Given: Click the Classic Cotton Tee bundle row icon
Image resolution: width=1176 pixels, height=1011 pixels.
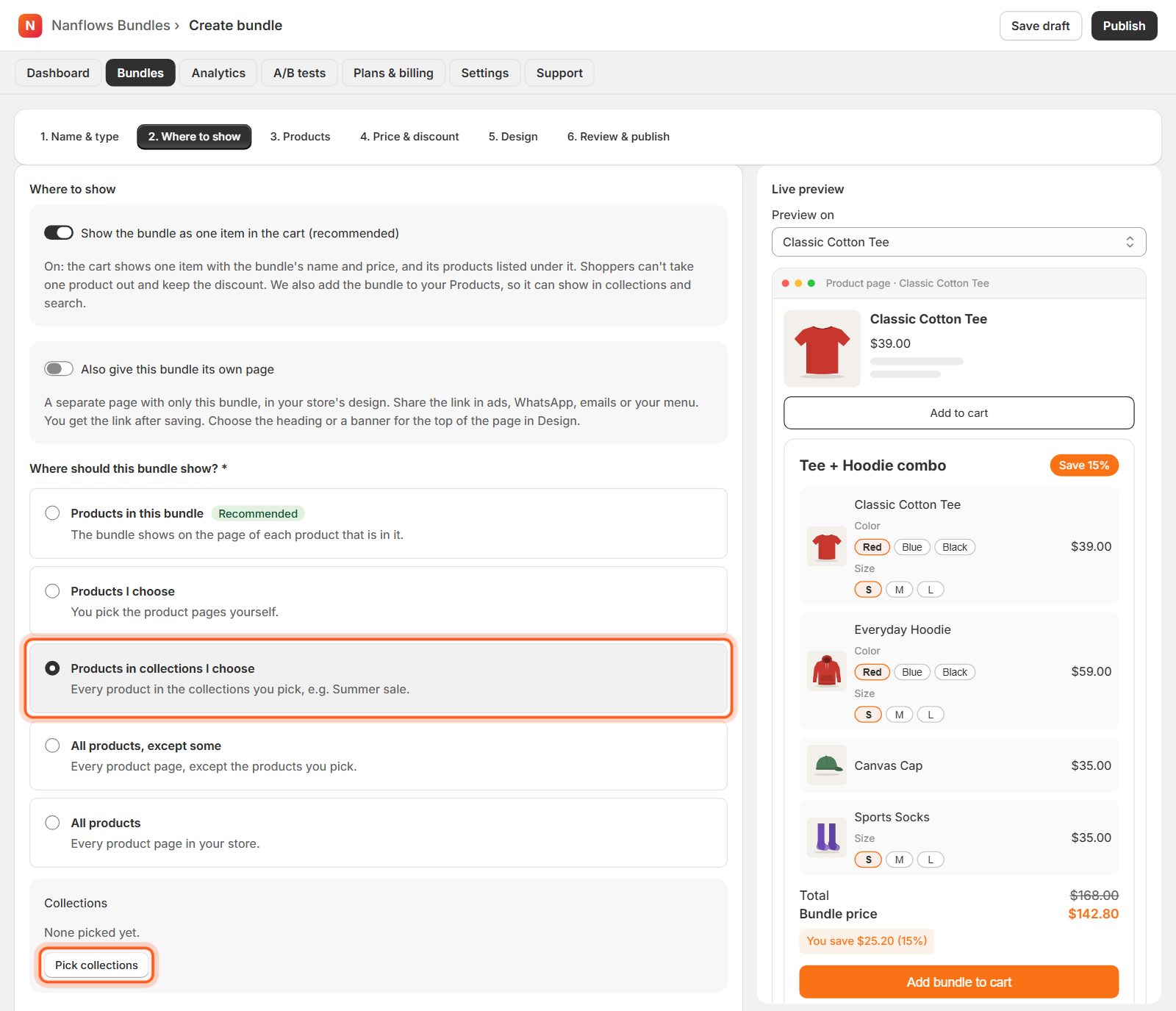Looking at the screenshot, I should pyautogui.click(x=827, y=546).
